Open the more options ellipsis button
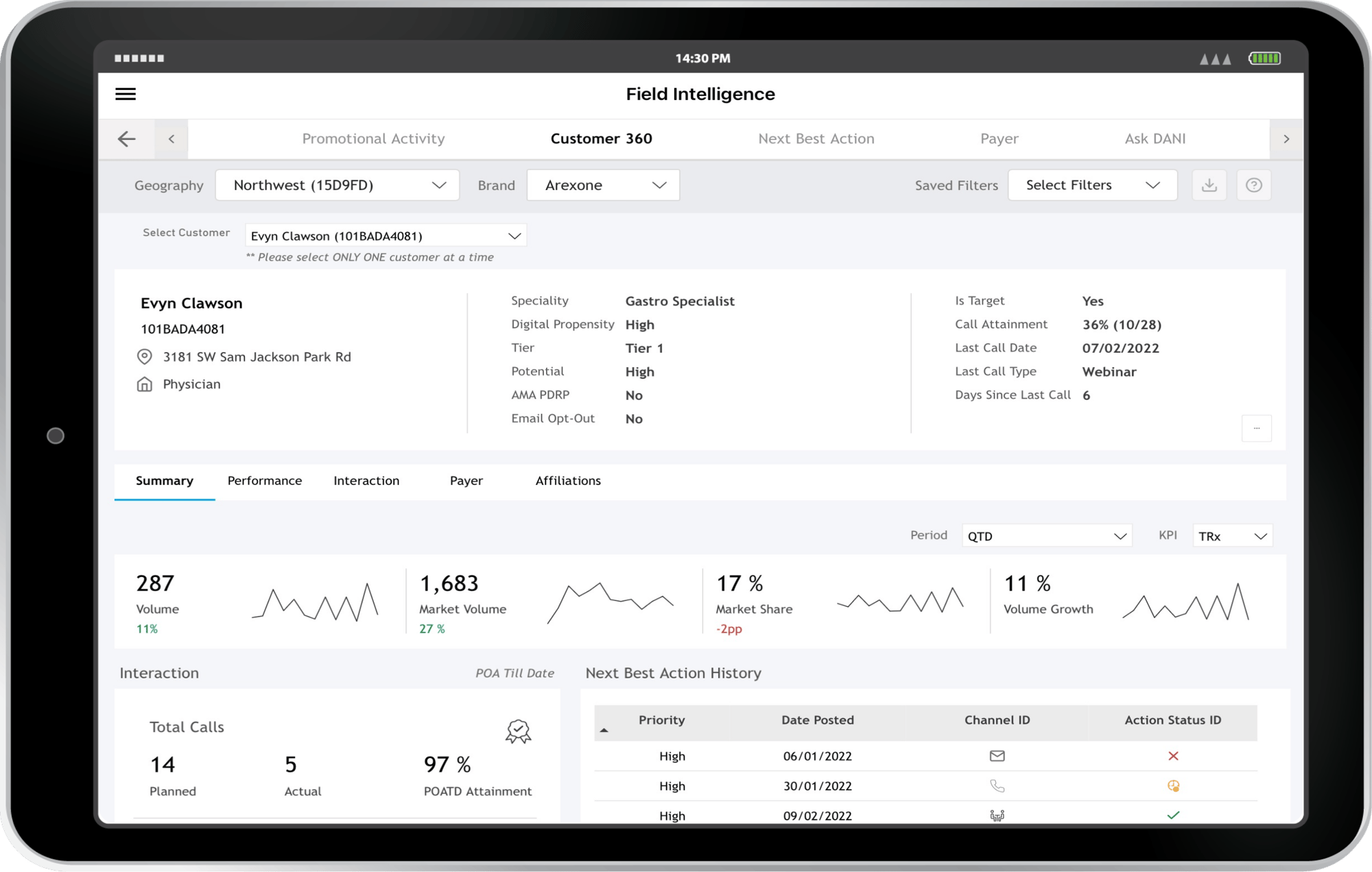This screenshot has height=872, width=1372. 1257,428
